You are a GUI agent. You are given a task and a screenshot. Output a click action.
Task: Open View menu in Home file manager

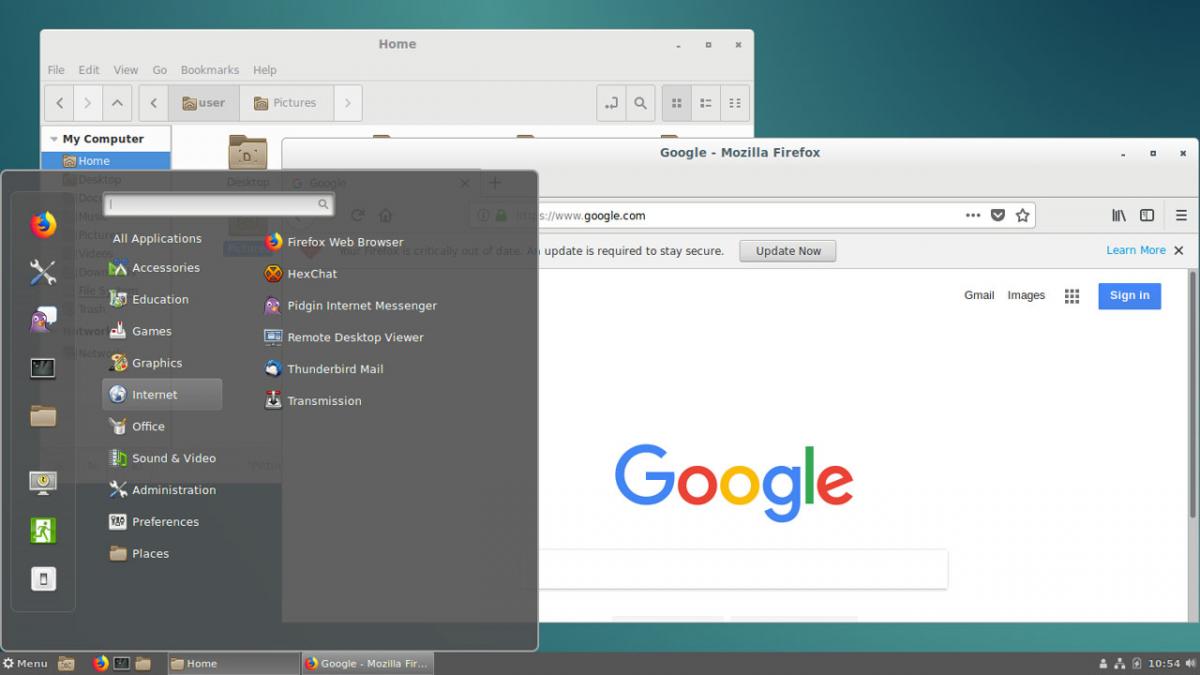coord(126,70)
